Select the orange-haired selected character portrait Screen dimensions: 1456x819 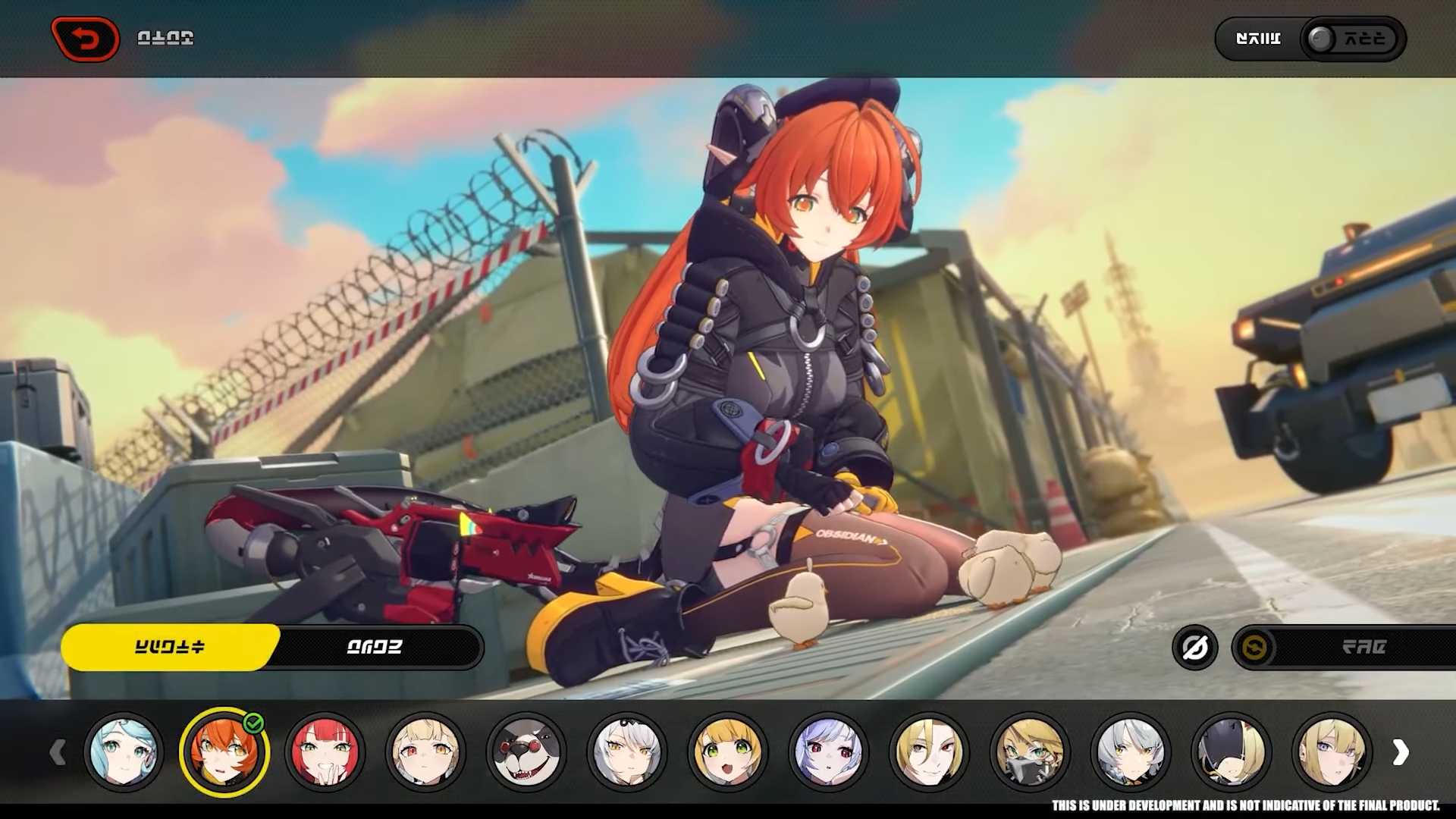tap(224, 752)
